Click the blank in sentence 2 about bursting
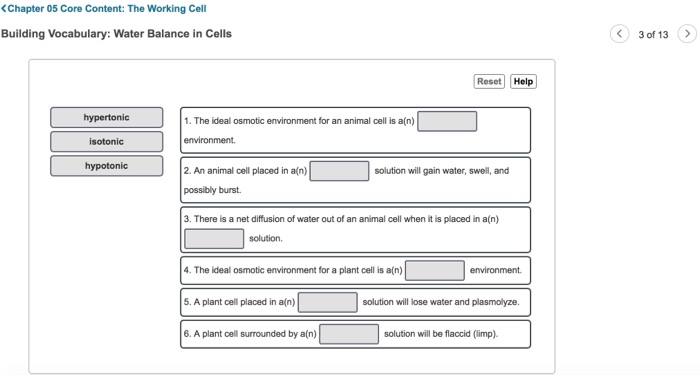 click(x=339, y=171)
